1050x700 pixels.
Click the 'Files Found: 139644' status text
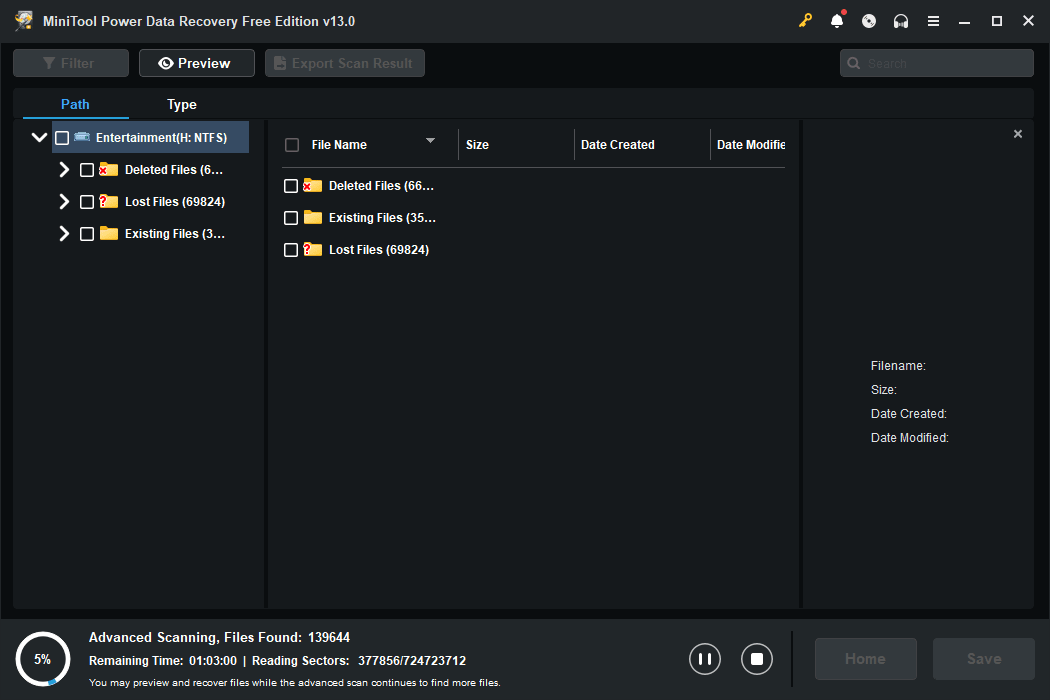pos(287,637)
